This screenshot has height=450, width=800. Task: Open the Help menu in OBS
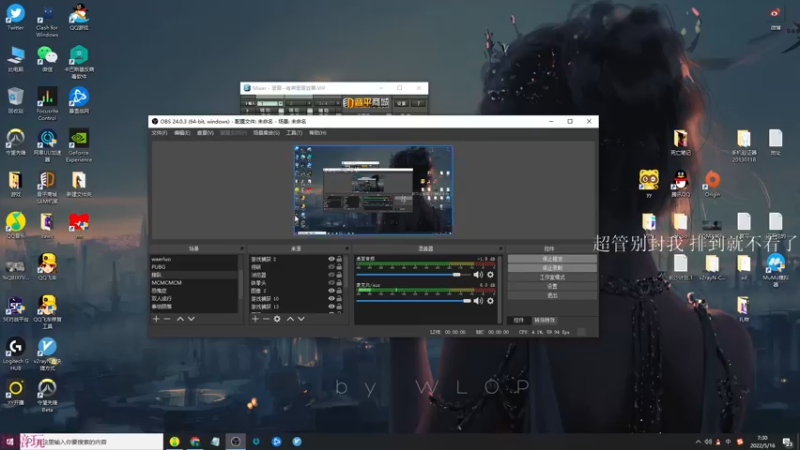click(x=317, y=133)
